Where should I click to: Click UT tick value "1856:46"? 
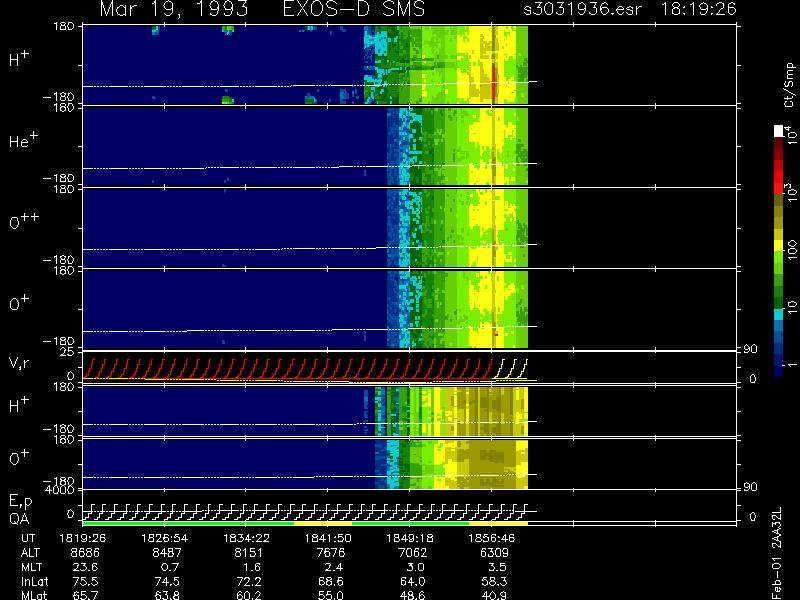pos(492,538)
